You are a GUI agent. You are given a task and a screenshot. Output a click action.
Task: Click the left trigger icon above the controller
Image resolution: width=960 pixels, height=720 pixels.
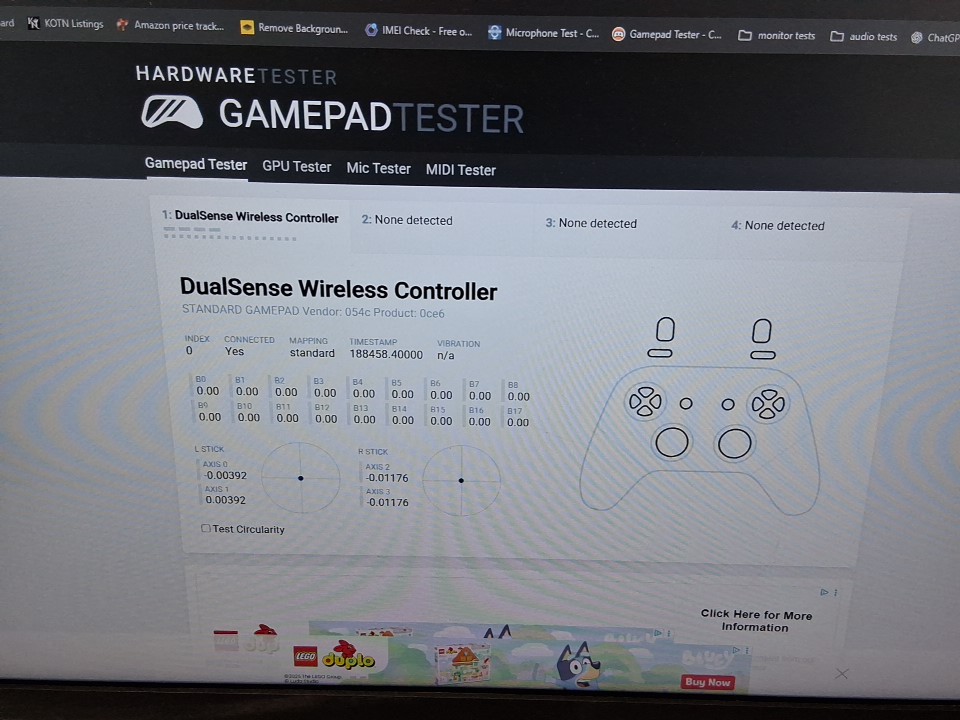(664, 330)
